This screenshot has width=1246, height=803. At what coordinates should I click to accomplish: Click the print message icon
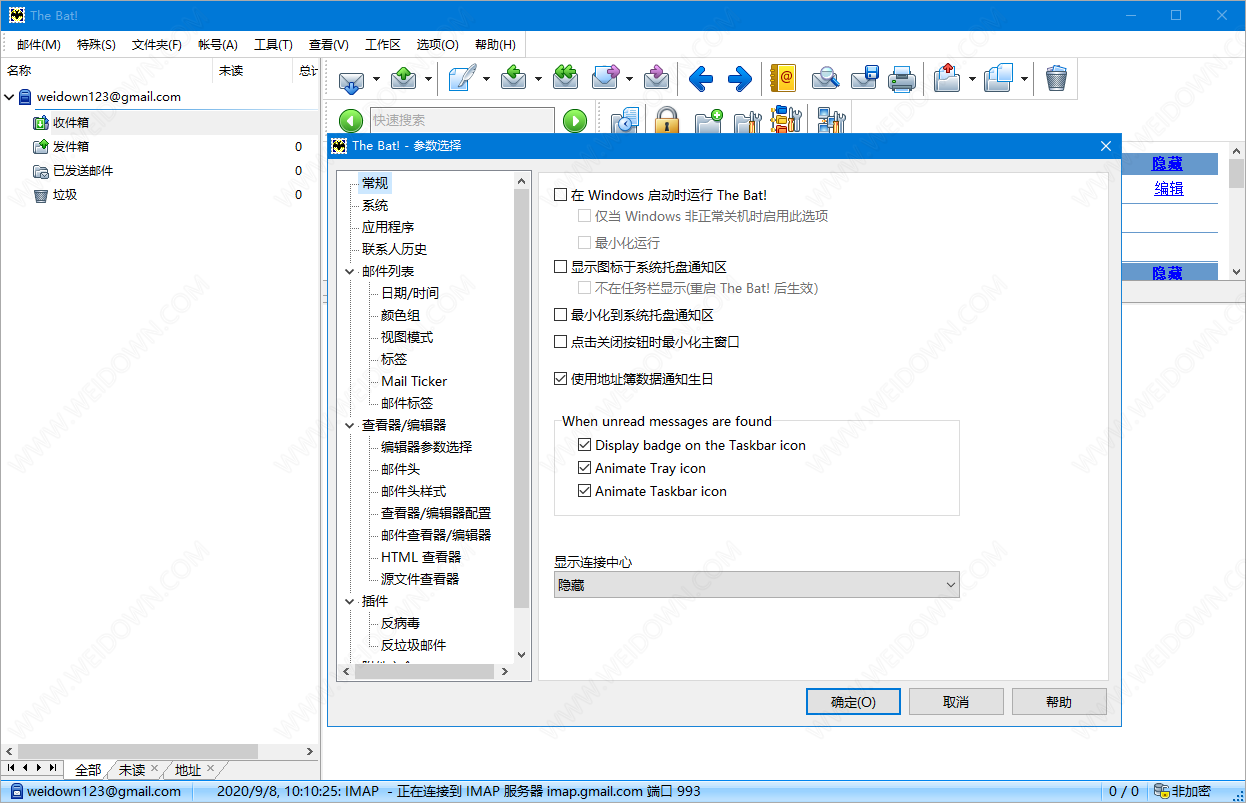(x=902, y=78)
